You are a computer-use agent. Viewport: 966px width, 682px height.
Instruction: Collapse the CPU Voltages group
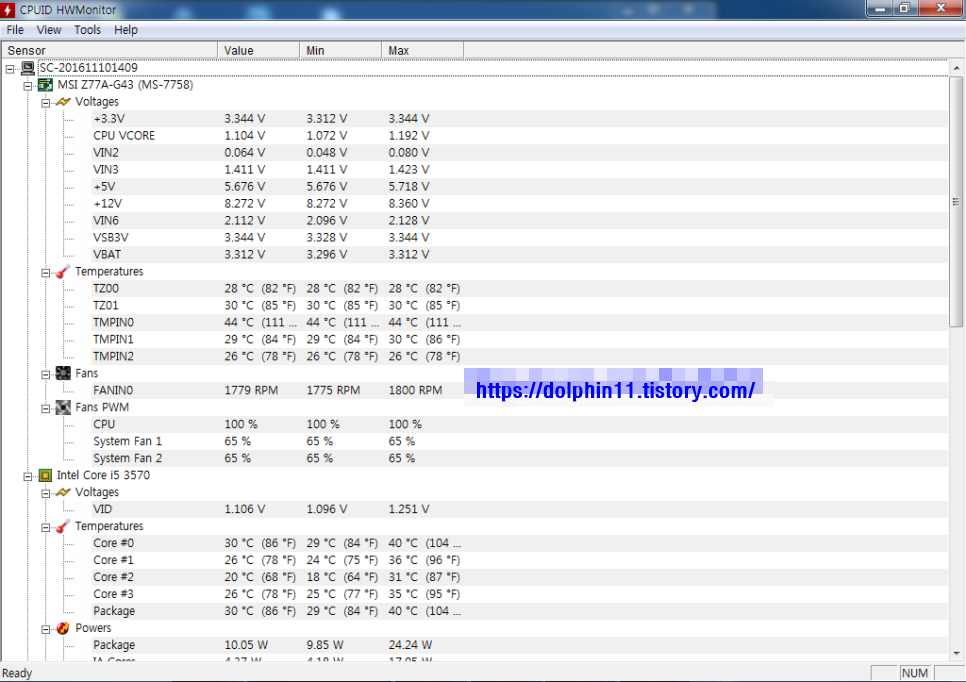coord(46,493)
